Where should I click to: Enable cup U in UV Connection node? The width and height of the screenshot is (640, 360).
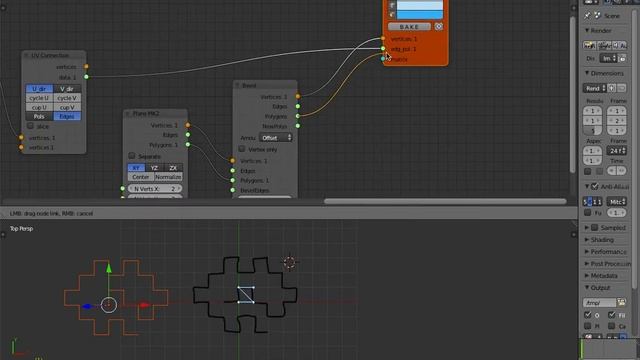click(x=39, y=107)
